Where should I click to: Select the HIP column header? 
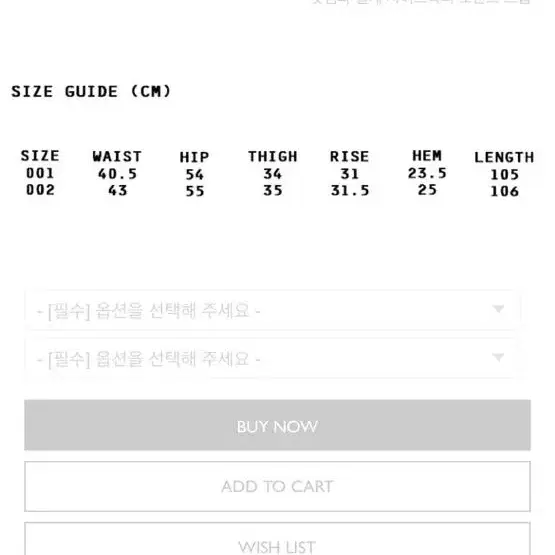pos(194,157)
